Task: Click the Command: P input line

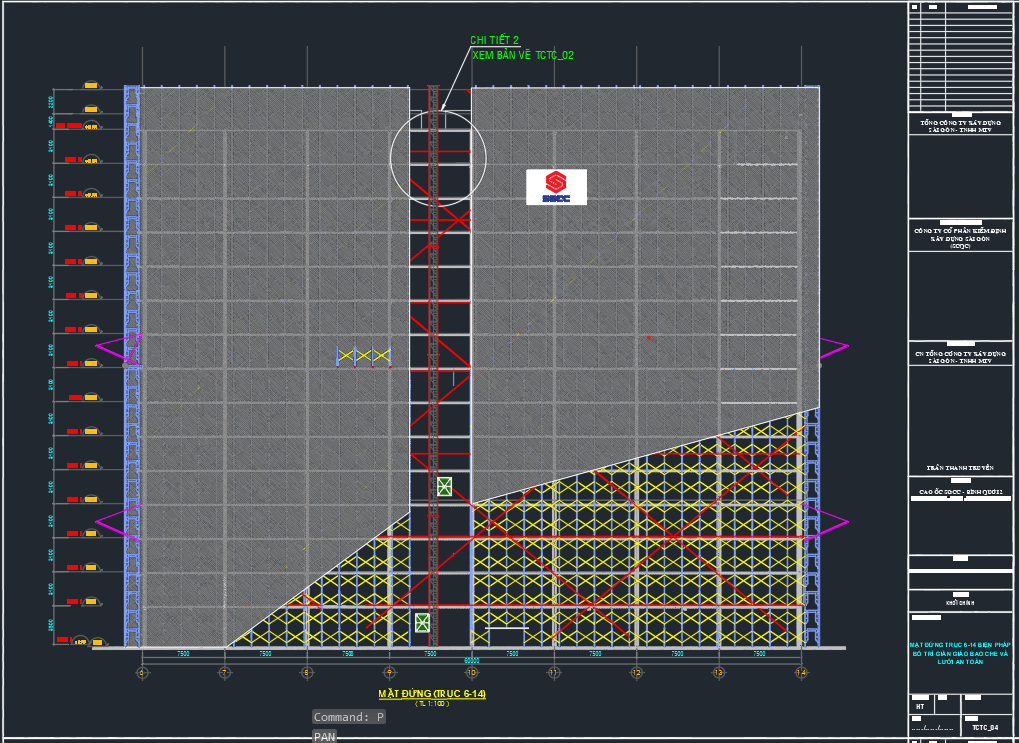Action: coord(348,717)
